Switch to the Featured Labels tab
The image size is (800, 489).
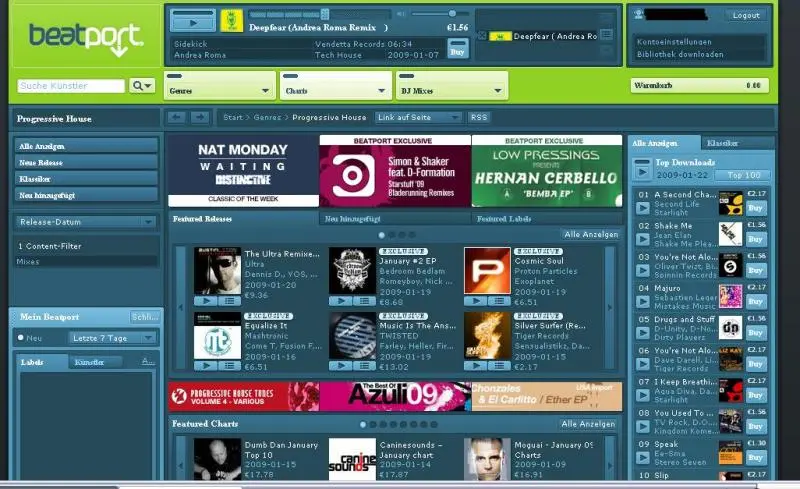coord(505,217)
